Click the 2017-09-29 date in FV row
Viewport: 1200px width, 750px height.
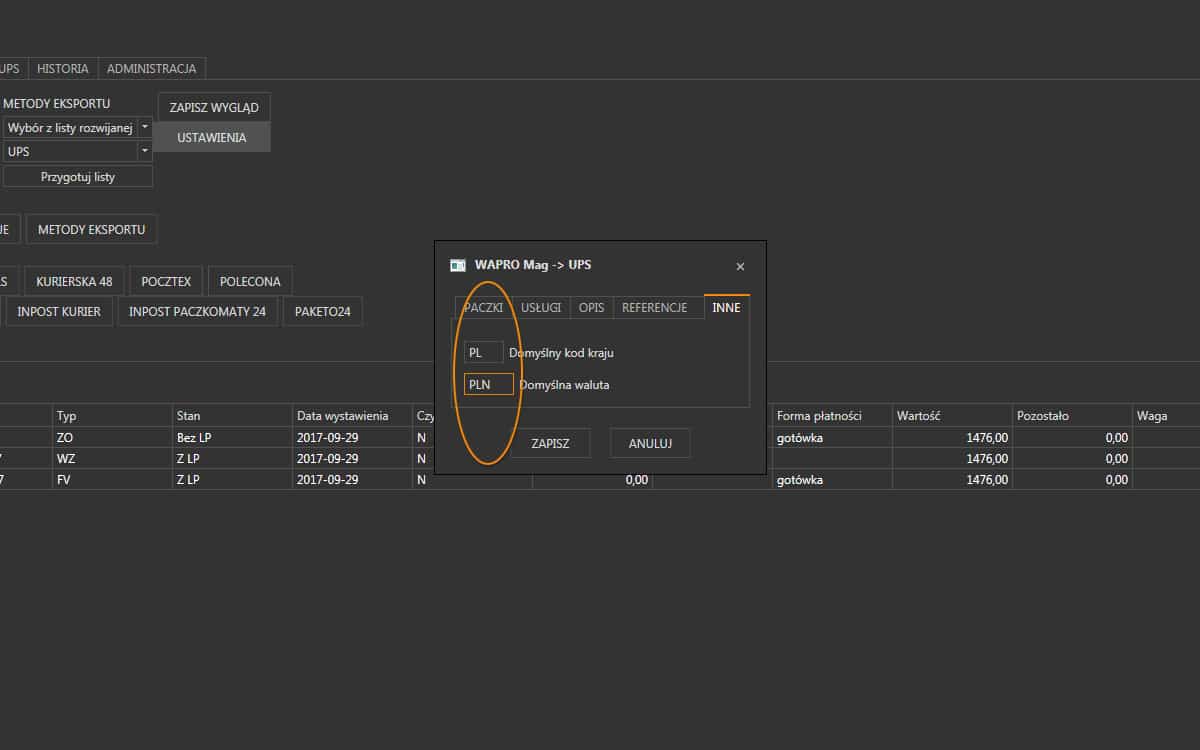click(352, 479)
